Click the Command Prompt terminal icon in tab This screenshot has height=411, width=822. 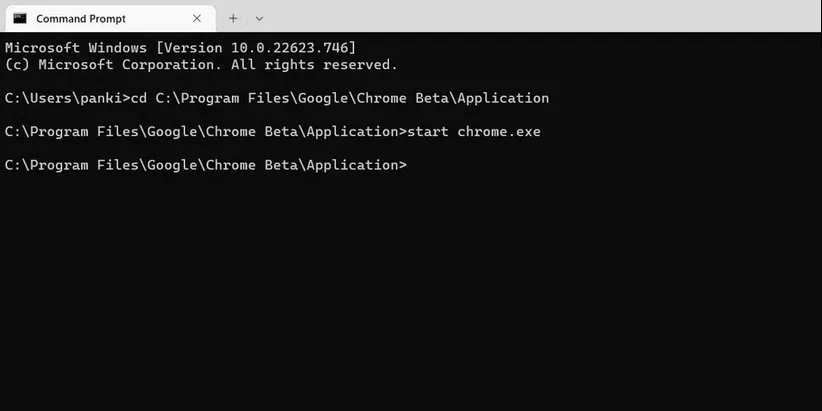(20, 18)
